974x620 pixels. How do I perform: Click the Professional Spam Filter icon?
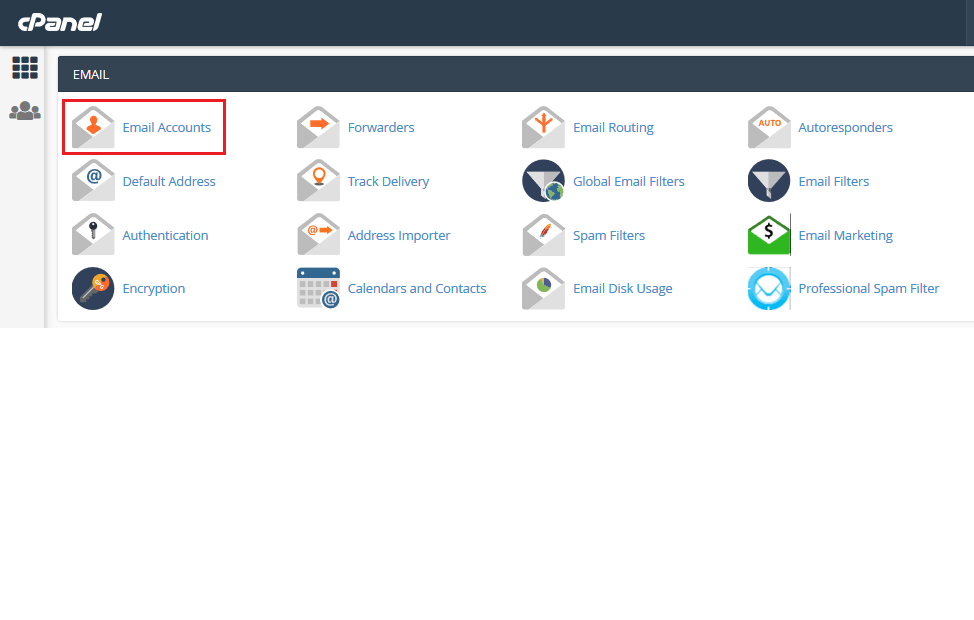(x=768, y=288)
